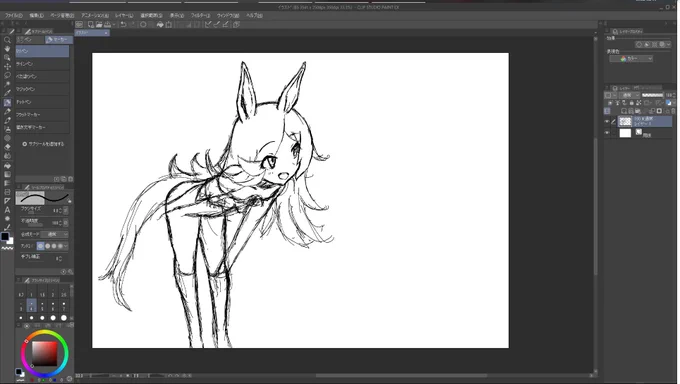680x384 pixels.
Task: Select the flat marker sub tool
Action: (x=42, y=115)
